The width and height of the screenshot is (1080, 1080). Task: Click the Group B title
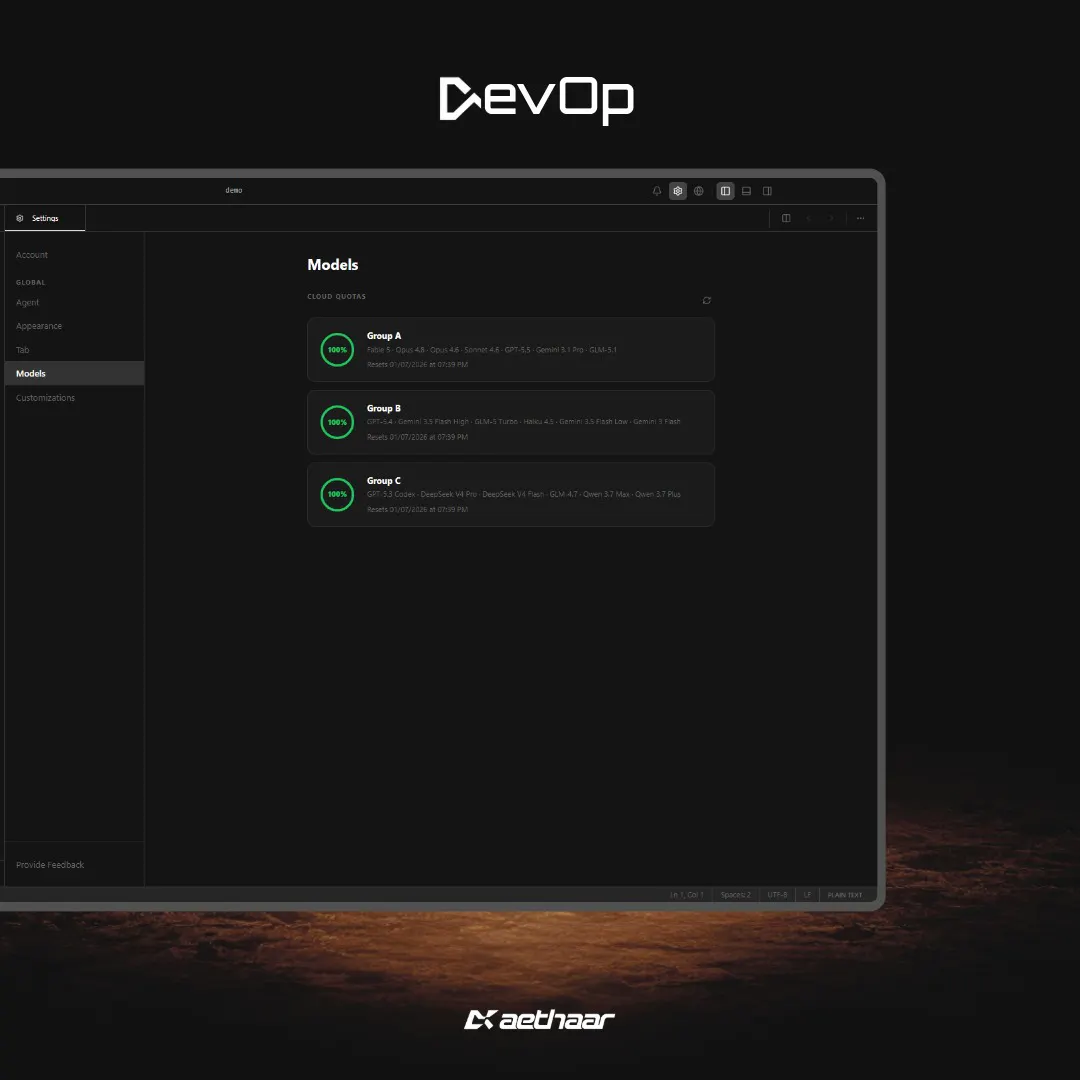[x=384, y=408]
